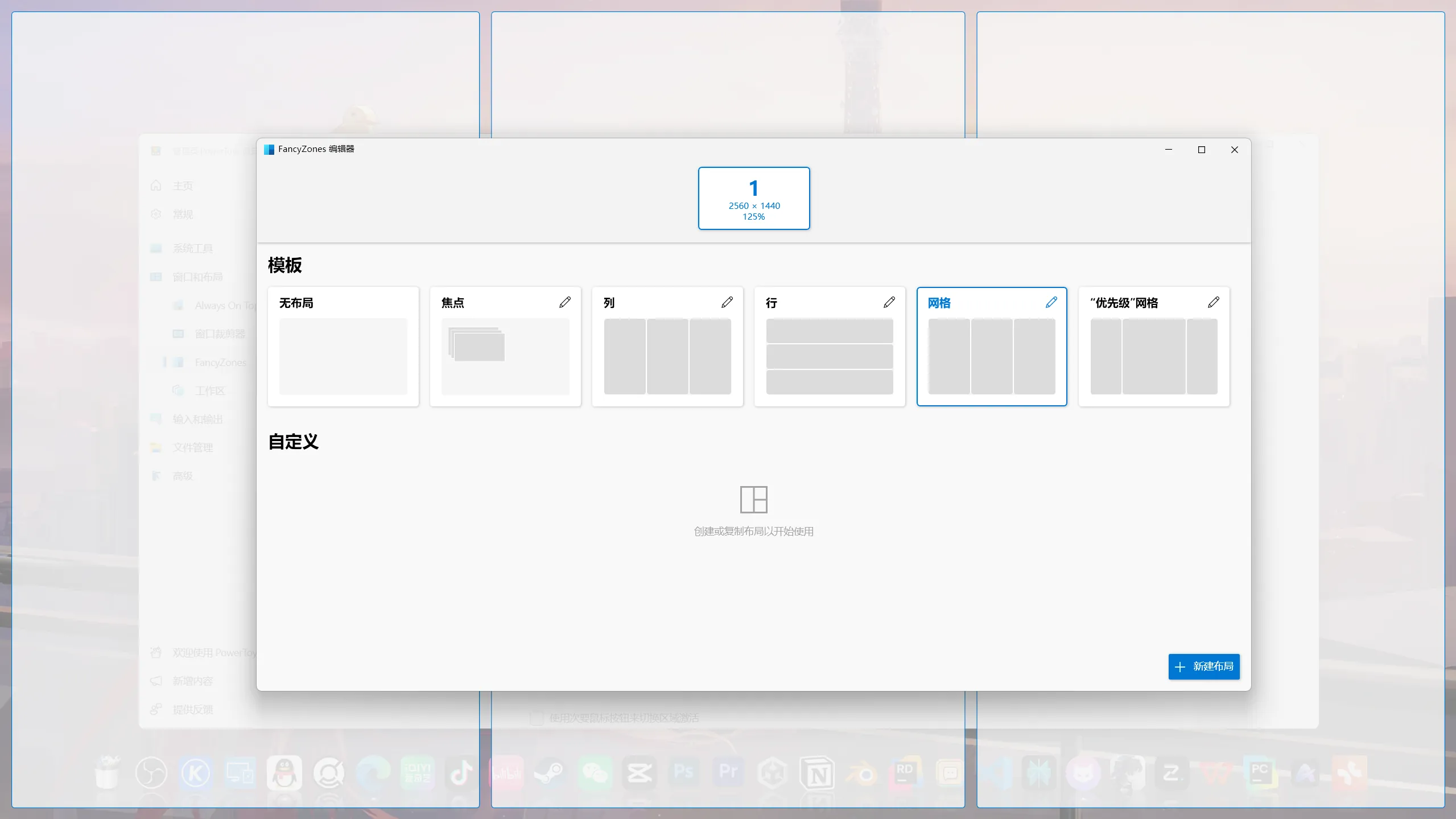Click the 自定义 section heading
Viewport: 1456px width, 819px height.
(293, 442)
